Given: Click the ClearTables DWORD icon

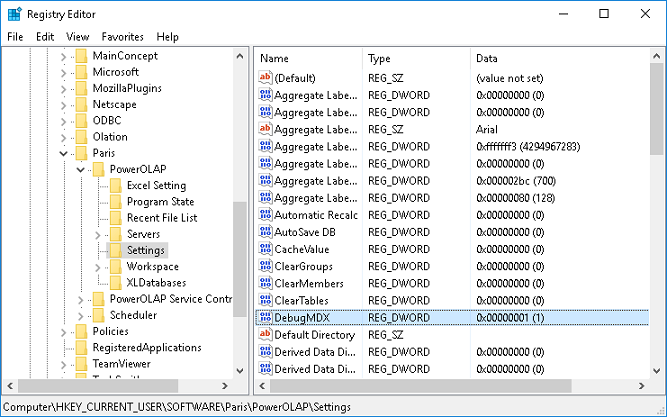Looking at the screenshot, I should click(x=265, y=300).
